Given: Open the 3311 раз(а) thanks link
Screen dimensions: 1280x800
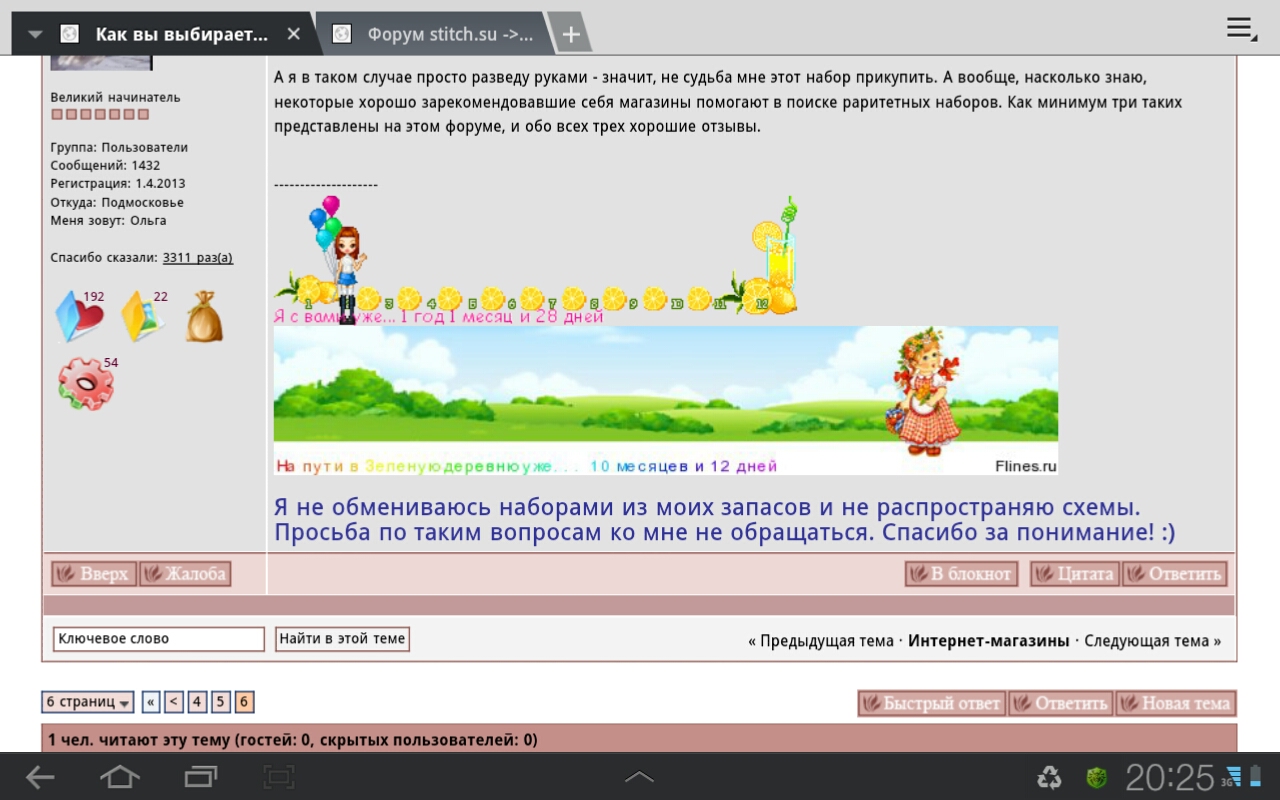Looking at the screenshot, I should [x=197, y=258].
